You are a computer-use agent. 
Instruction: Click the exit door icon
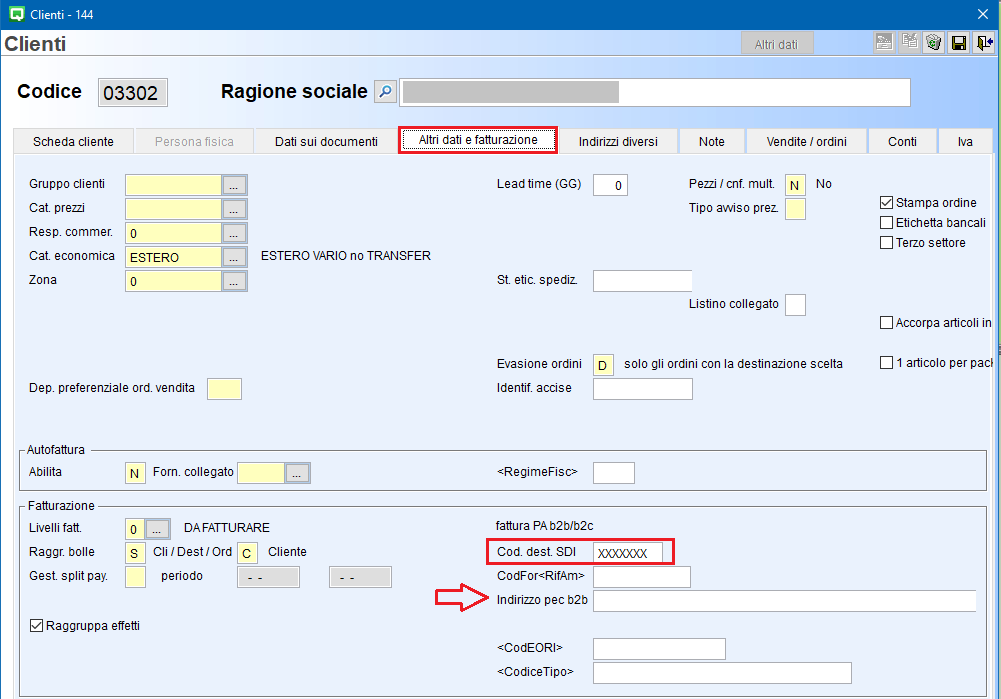pyautogui.click(x=985, y=43)
